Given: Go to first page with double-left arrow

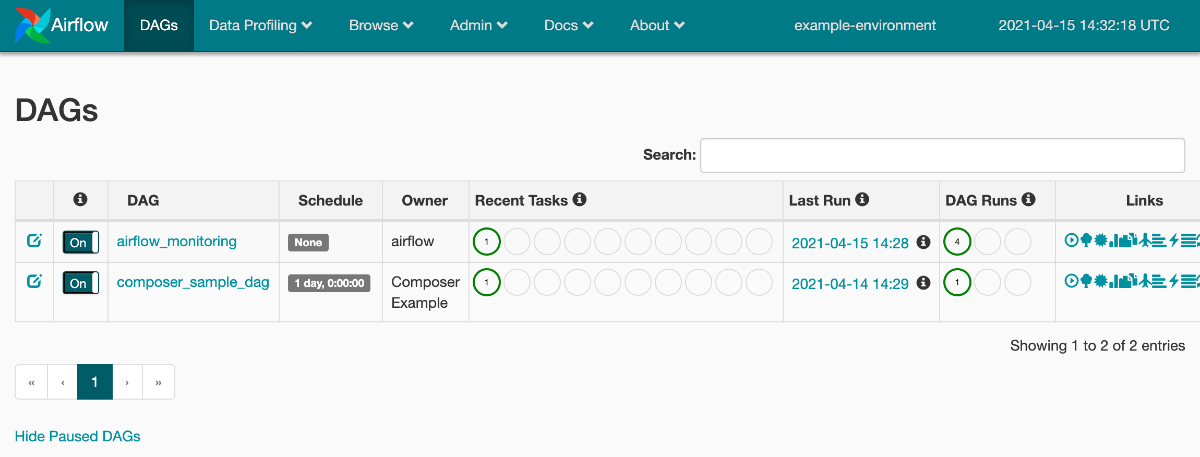Looking at the screenshot, I should click(x=31, y=382).
